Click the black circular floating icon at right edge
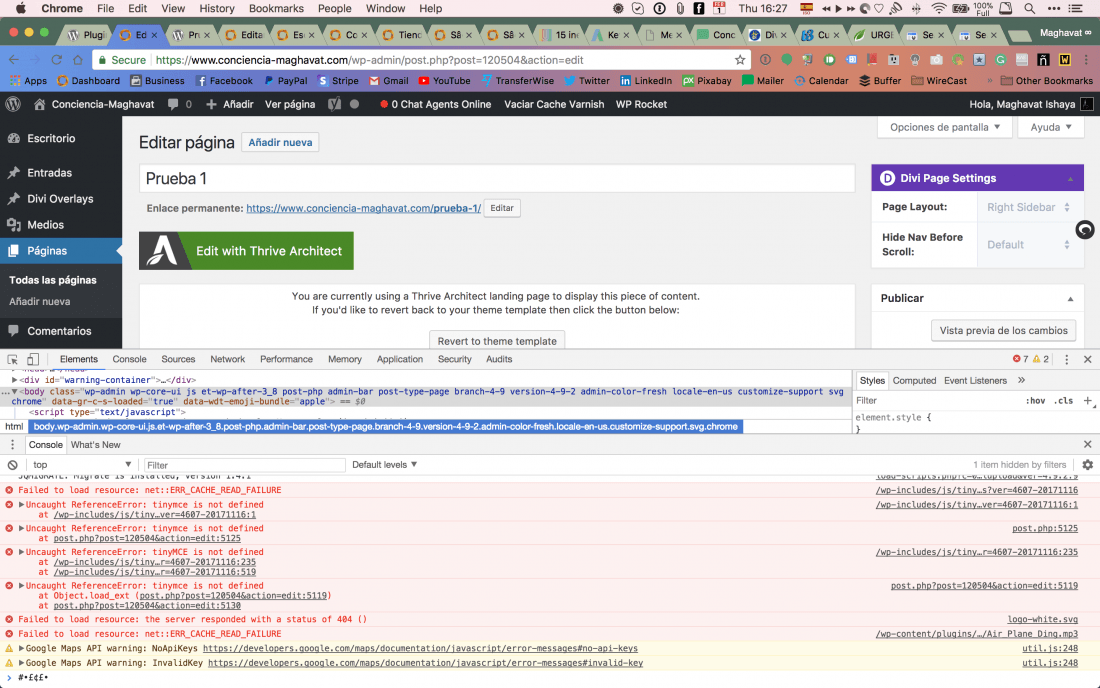 click(1085, 229)
